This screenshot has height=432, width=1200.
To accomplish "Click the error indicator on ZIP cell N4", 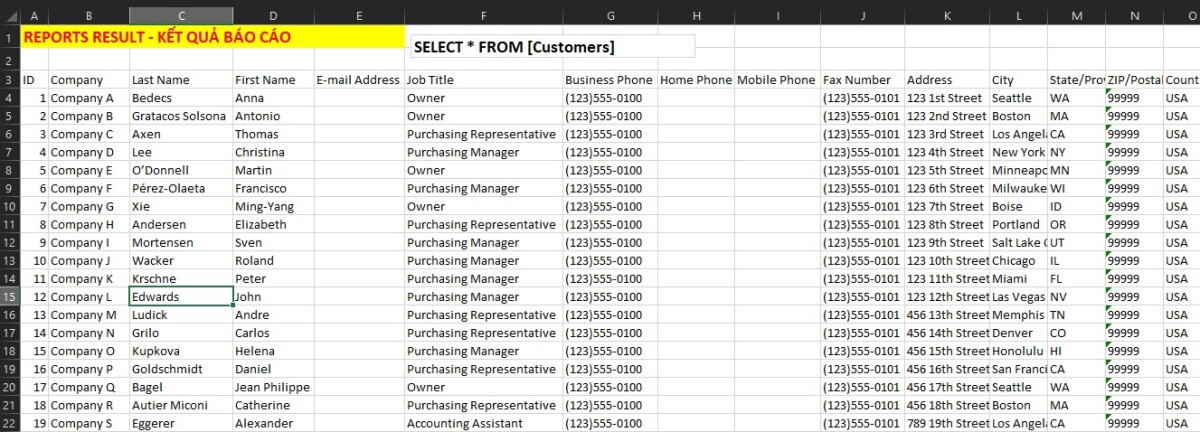I will tap(1109, 92).
